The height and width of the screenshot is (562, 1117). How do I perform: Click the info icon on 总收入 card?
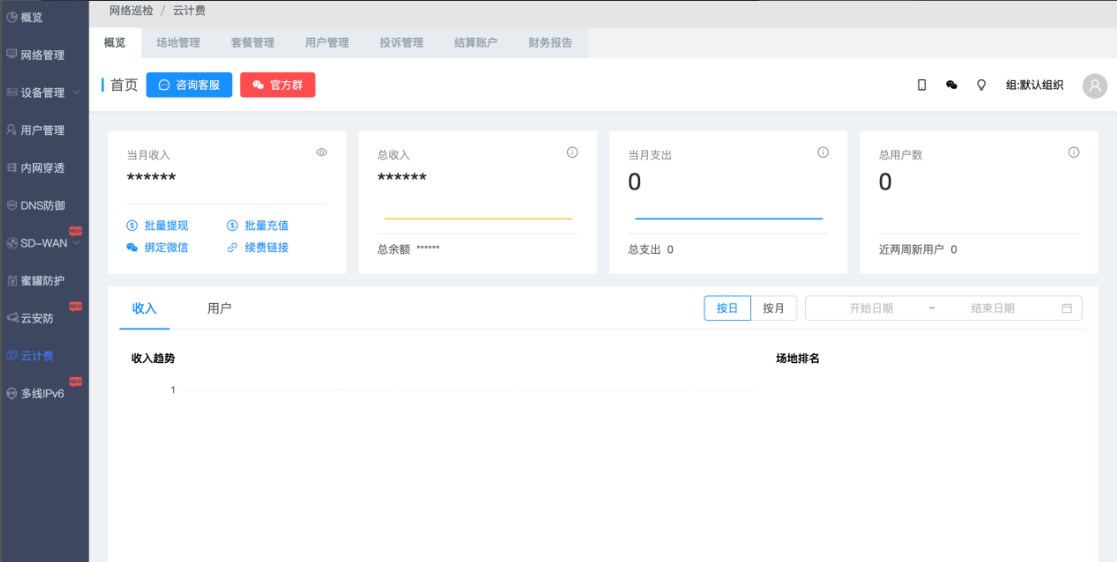tap(572, 152)
